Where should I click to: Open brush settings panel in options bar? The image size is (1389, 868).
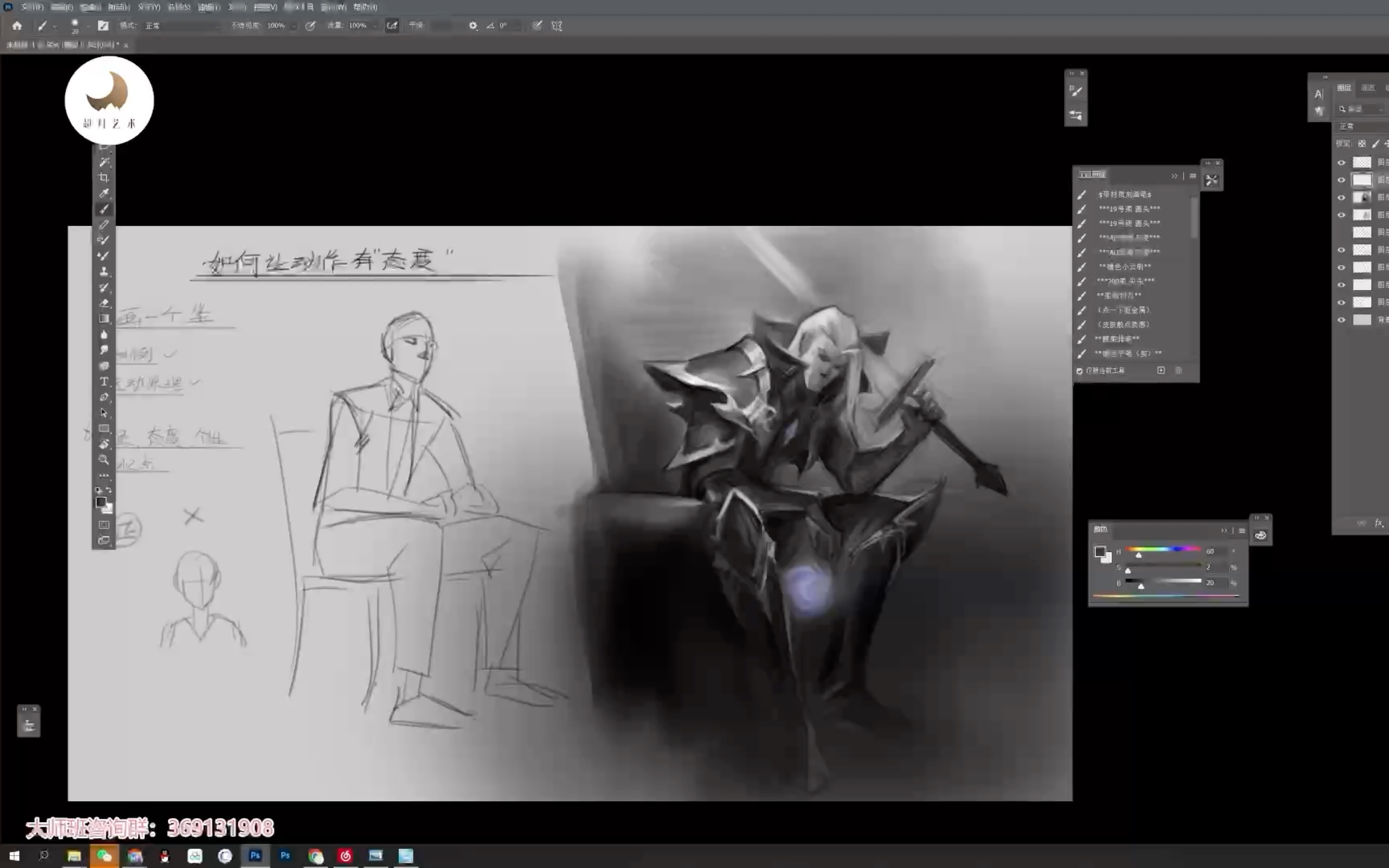click(103, 25)
